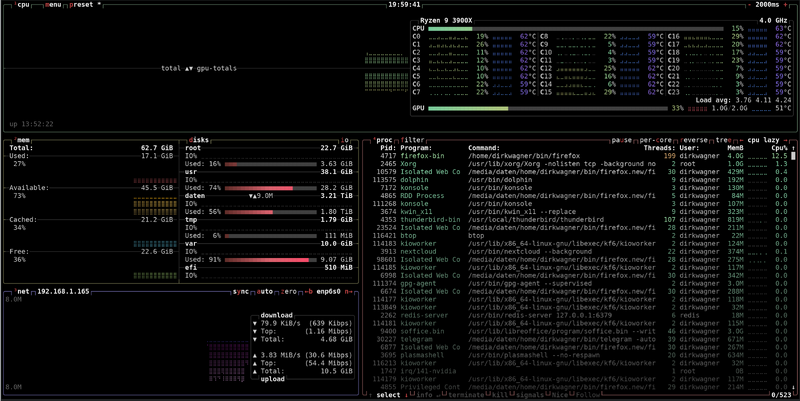Toggle the mem box header
The width and height of the screenshot is (800, 401).
coord(22,140)
